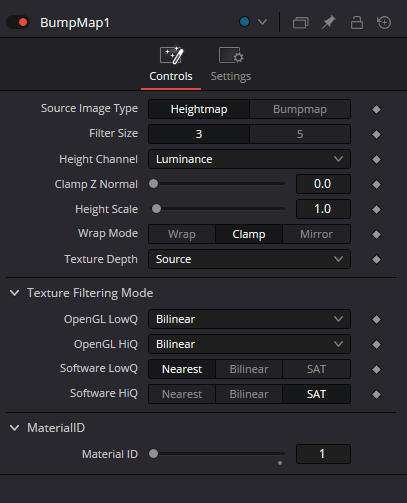This screenshot has width=407, height=503.
Task: Click the default marker dot under Material ID slider
Action: [280, 463]
